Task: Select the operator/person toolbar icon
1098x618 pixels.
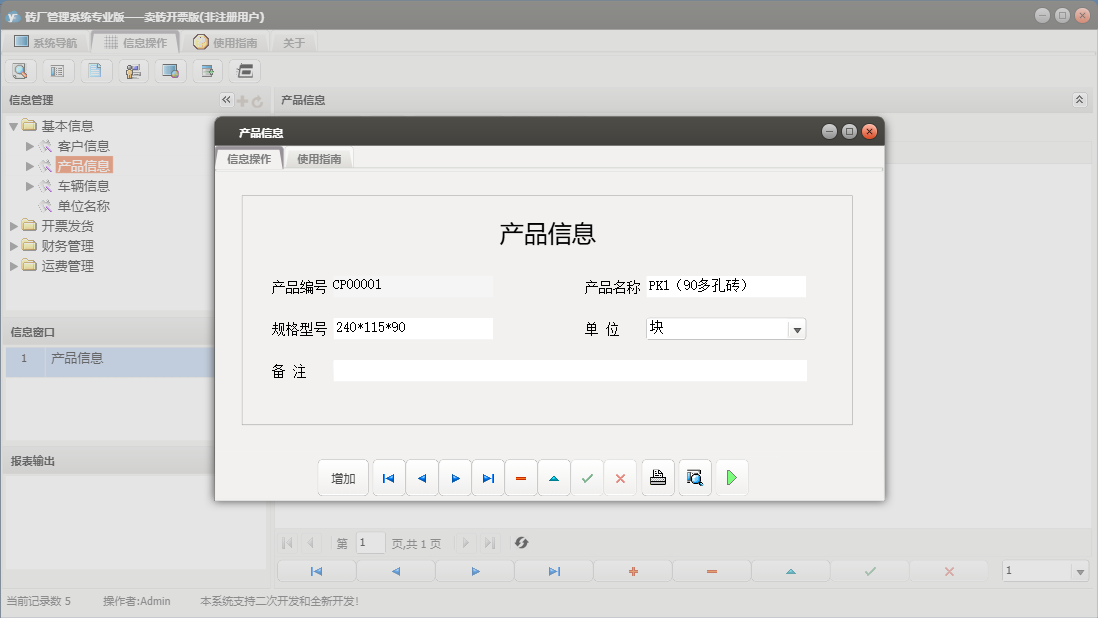Action: (132, 70)
